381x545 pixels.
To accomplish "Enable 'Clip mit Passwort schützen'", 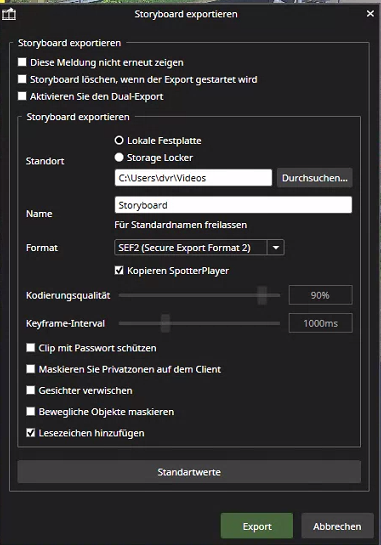I will click(31, 348).
